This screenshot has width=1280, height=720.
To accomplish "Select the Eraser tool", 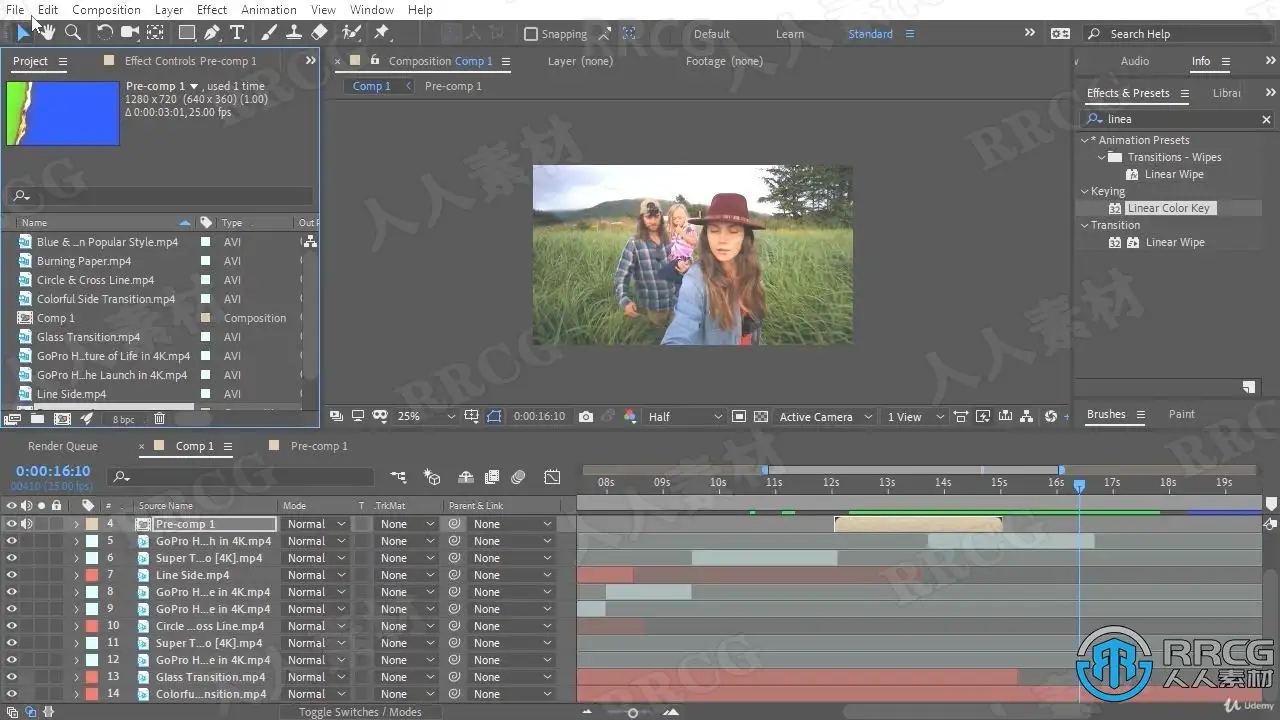I will [319, 33].
